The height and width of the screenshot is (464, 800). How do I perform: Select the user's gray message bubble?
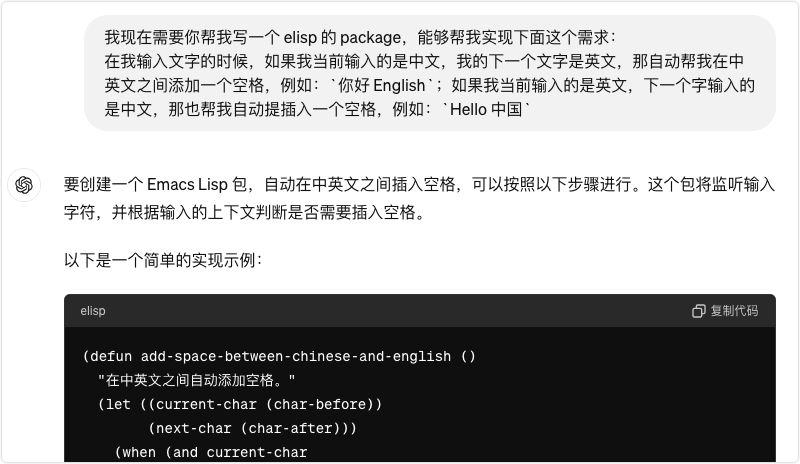pyautogui.click(x=430, y=73)
